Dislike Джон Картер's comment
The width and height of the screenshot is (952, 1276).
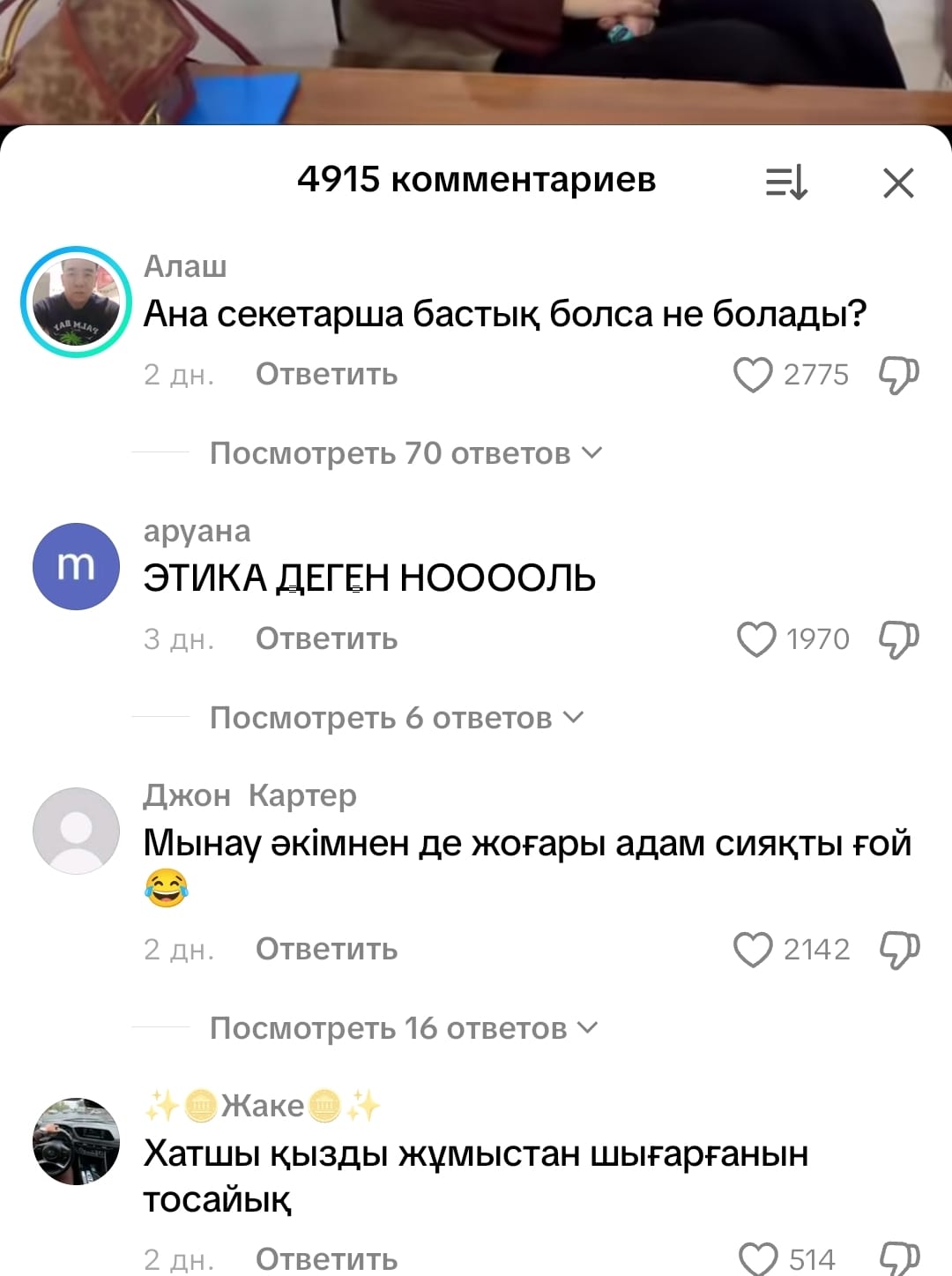(898, 950)
